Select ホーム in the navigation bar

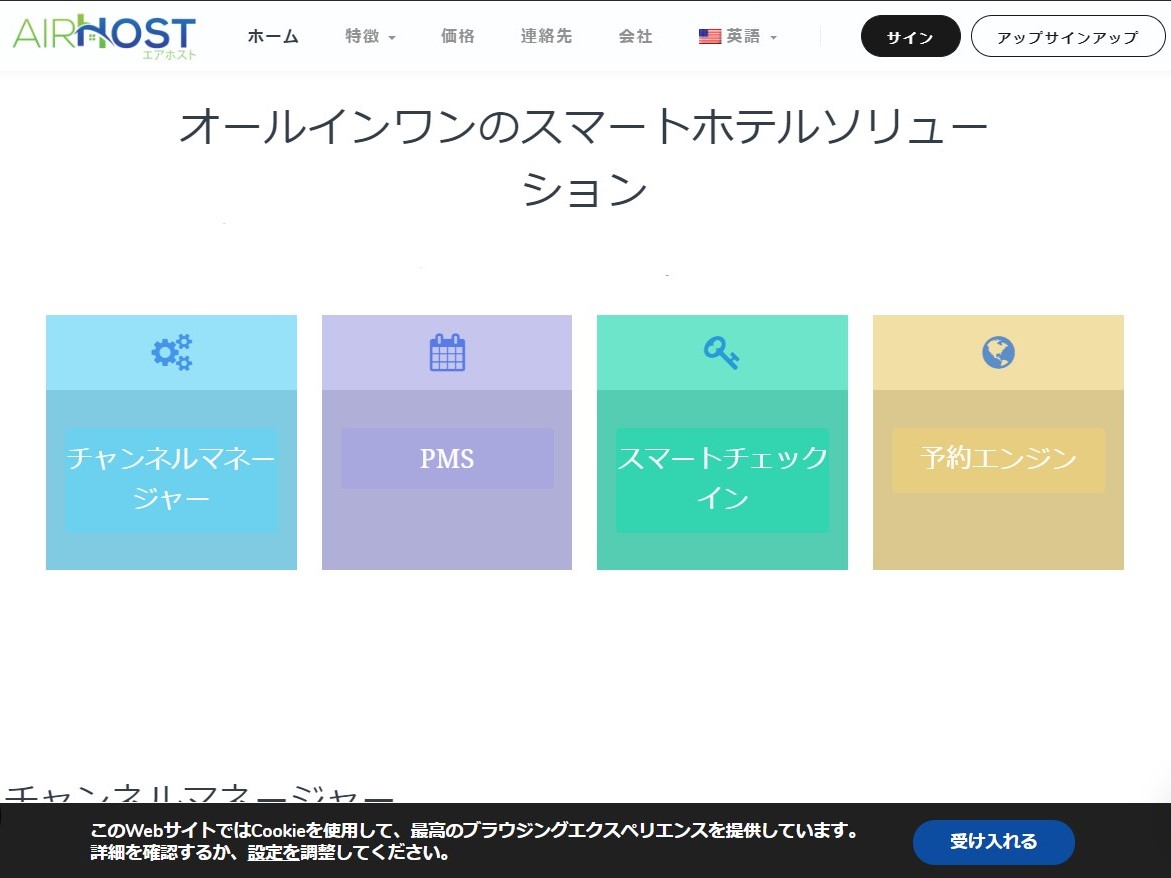(272, 35)
